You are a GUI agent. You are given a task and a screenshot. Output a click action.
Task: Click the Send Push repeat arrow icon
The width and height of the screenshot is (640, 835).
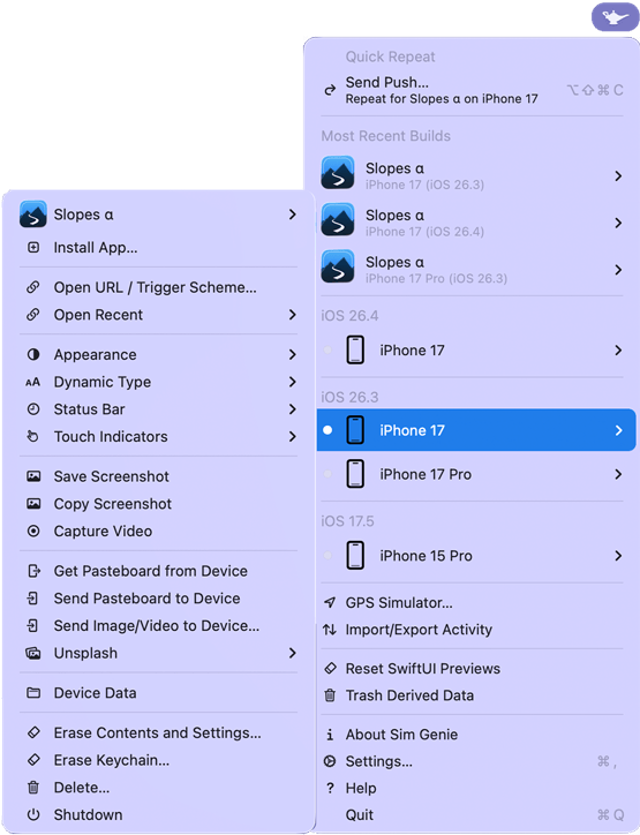tap(330, 90)
